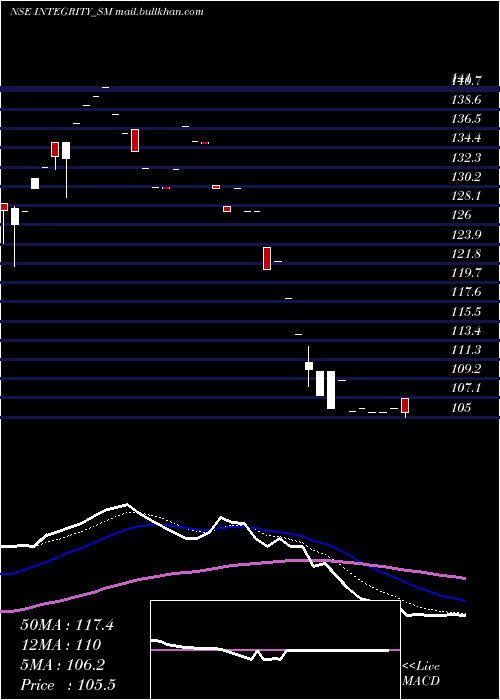Click the red candlestick near 134.4 level
Image resolution: width=500 pixels, height=700 pixels.
pyautogui.click(x=135, y=140)
